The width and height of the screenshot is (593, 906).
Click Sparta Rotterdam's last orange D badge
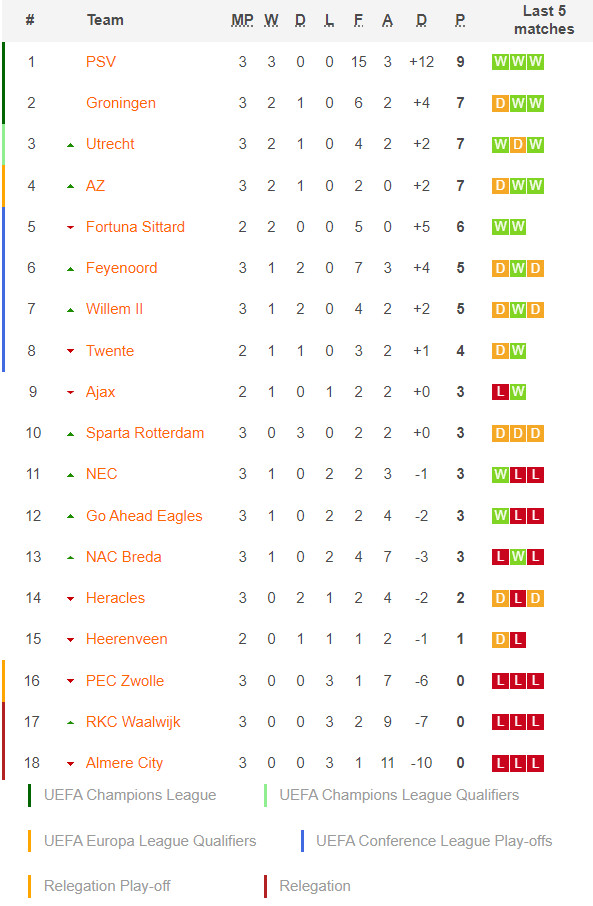(x=536, y=433)
